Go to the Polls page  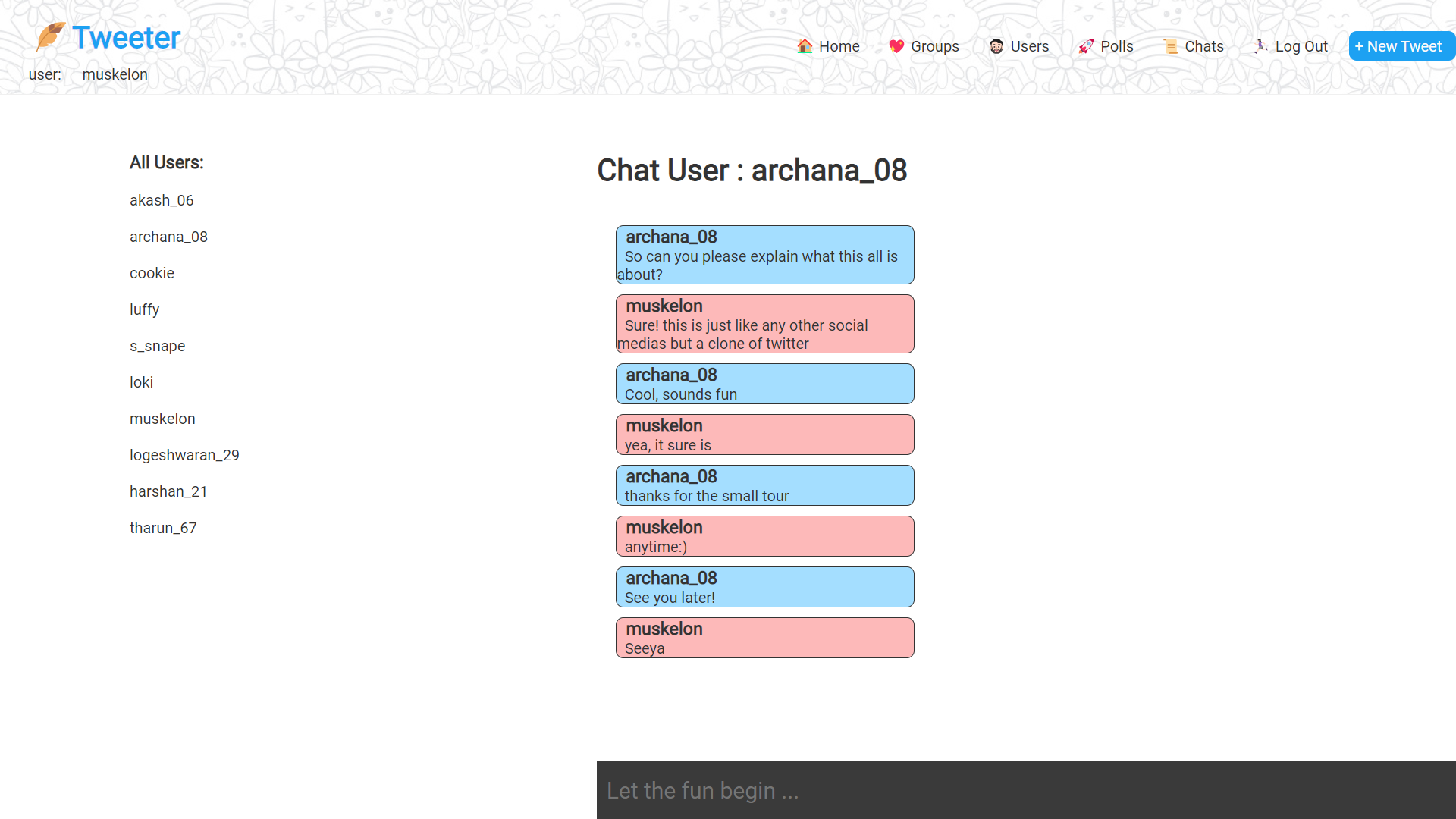coord(1116,46)
